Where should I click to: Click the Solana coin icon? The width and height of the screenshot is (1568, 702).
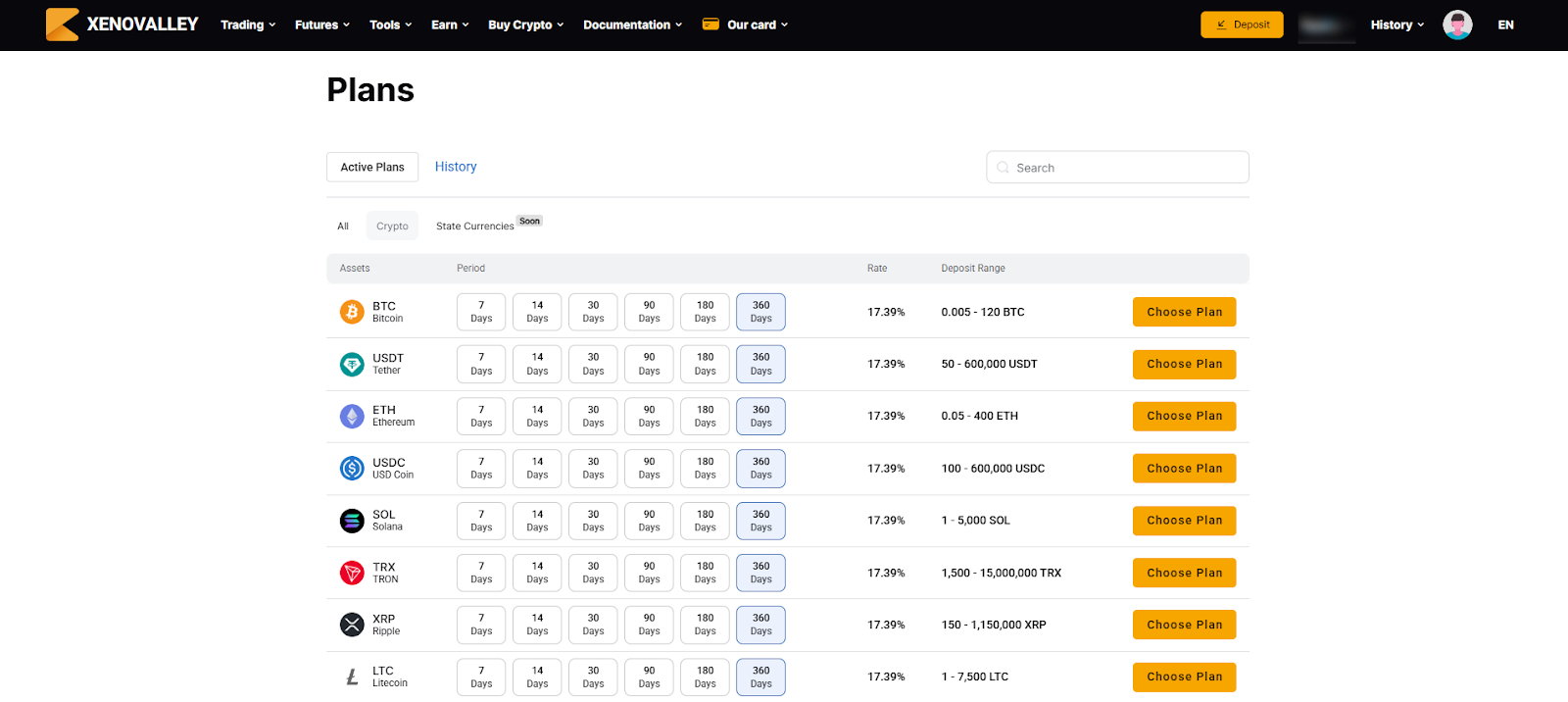pyautogui.click(x=352, y=521)
